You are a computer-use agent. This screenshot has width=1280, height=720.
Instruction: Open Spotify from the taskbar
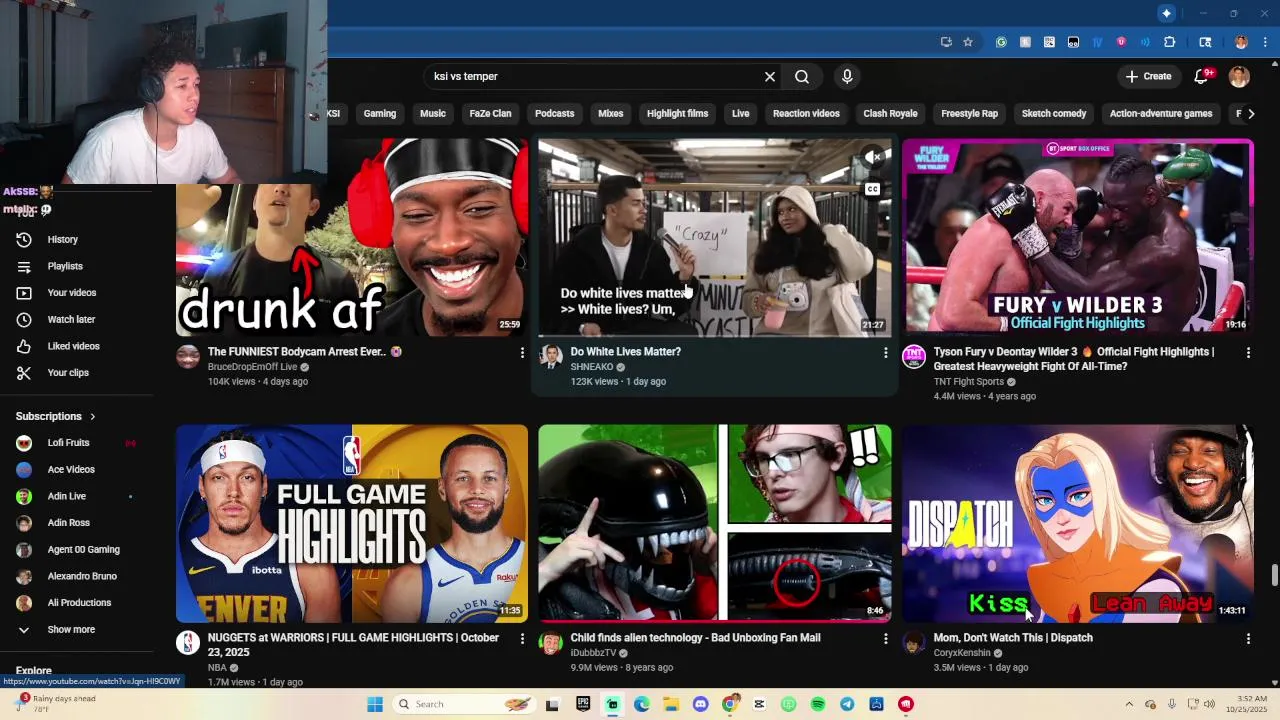point(818,704)
